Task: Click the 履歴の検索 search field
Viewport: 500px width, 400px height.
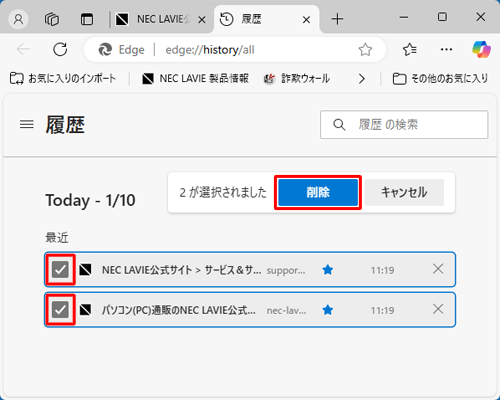Action: [x=404, y=125]
